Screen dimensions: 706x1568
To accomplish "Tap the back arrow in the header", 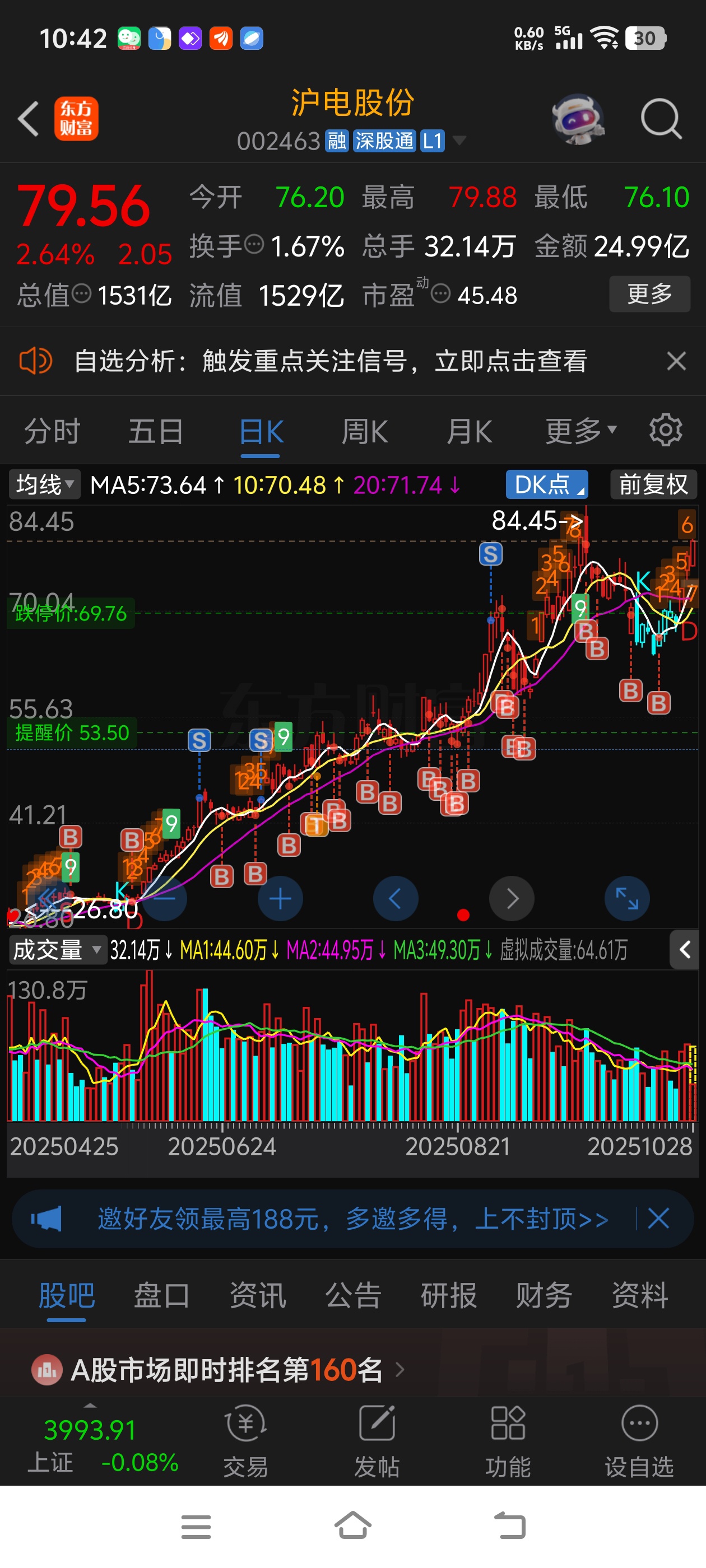I will (29, 119).
